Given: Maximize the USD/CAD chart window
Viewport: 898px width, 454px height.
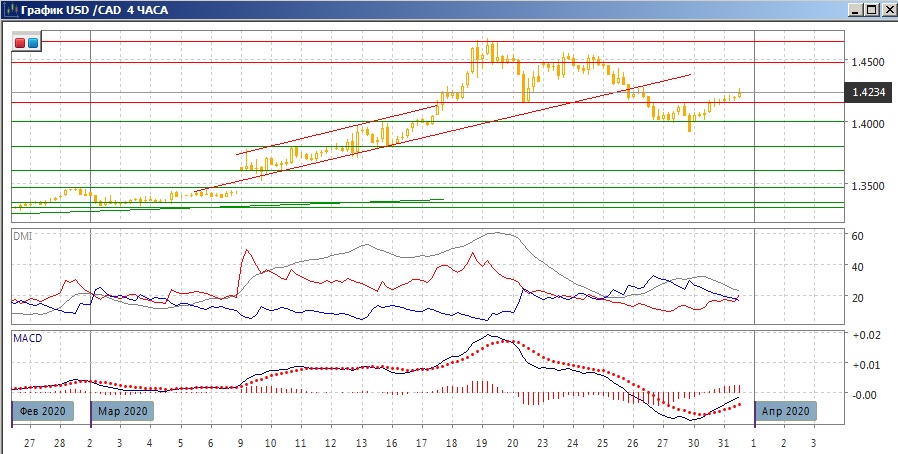Looking at the screenshot, I should tap(871, 10).
